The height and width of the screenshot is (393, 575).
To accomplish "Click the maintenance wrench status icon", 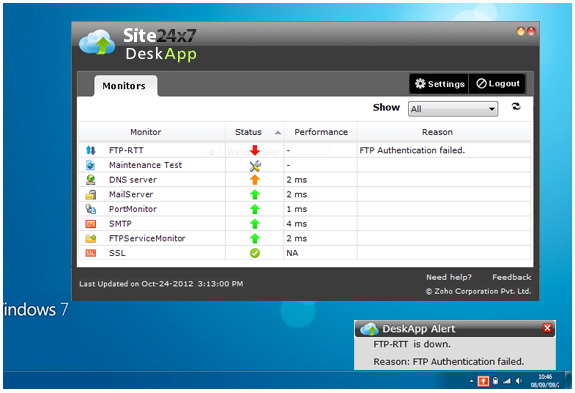I will [x=255, y=166].
